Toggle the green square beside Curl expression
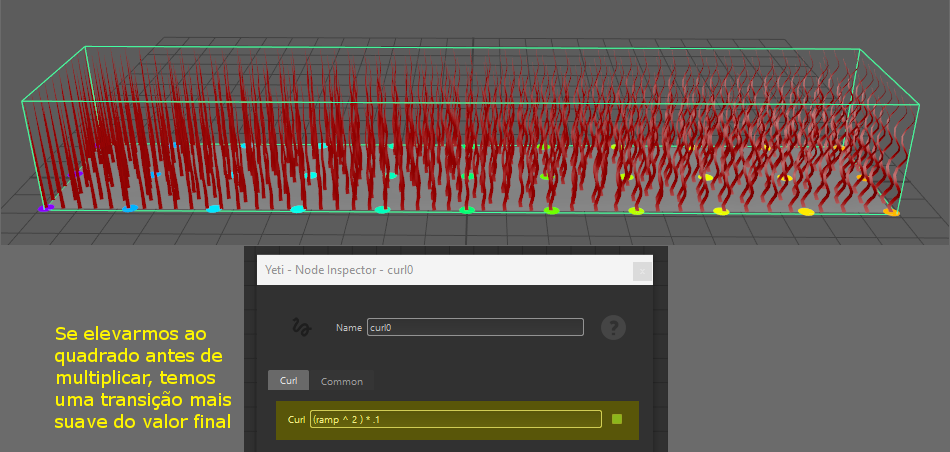 point(617,419)
